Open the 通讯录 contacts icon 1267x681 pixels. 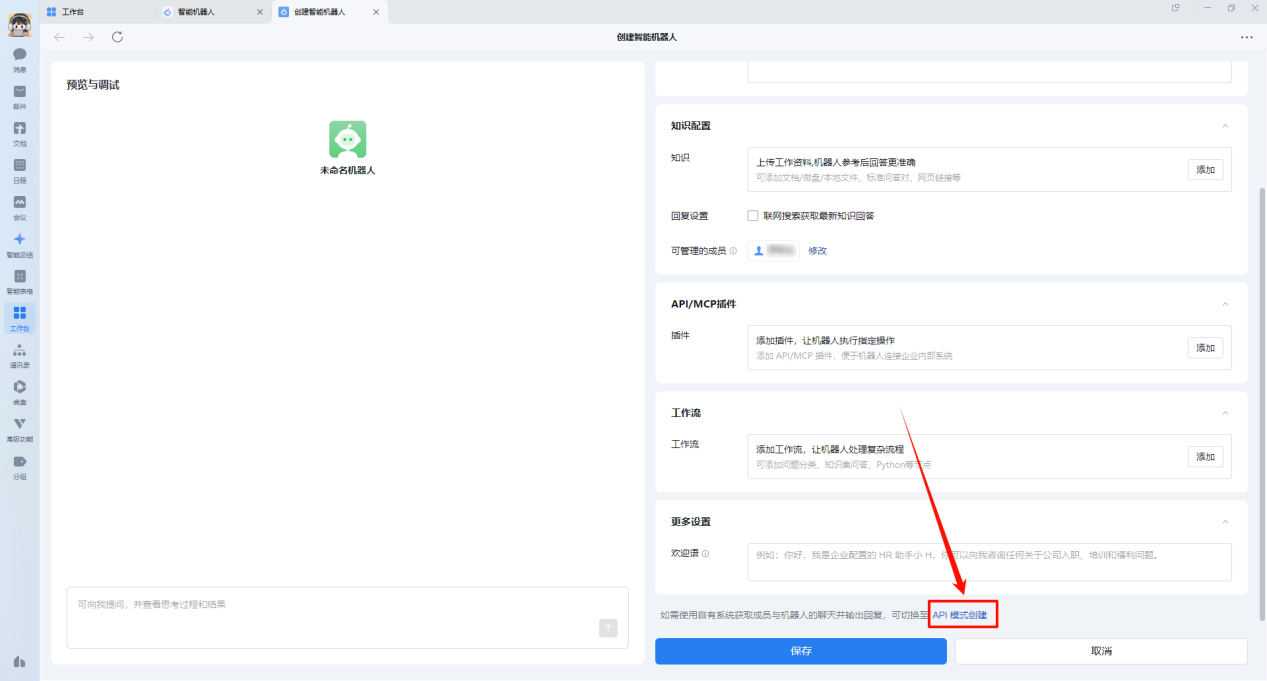[19, 355]
